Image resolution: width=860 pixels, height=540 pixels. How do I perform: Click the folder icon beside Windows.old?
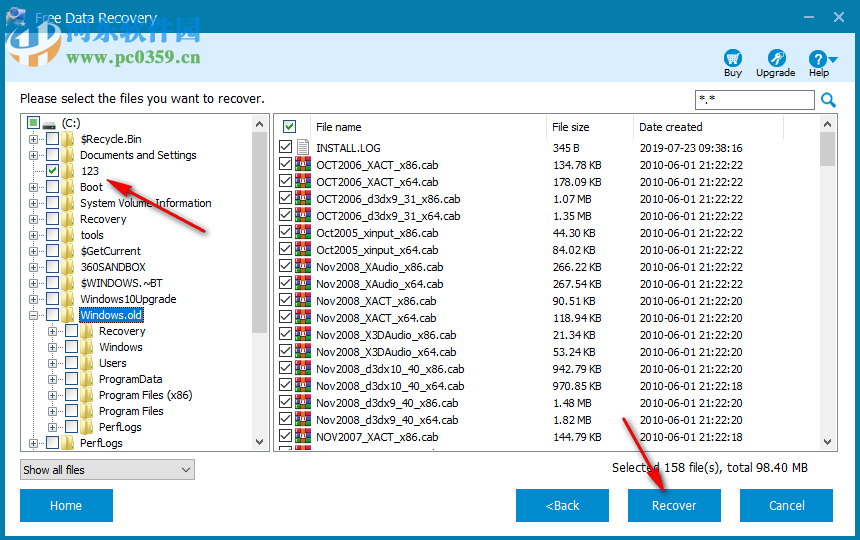point(67,315)
